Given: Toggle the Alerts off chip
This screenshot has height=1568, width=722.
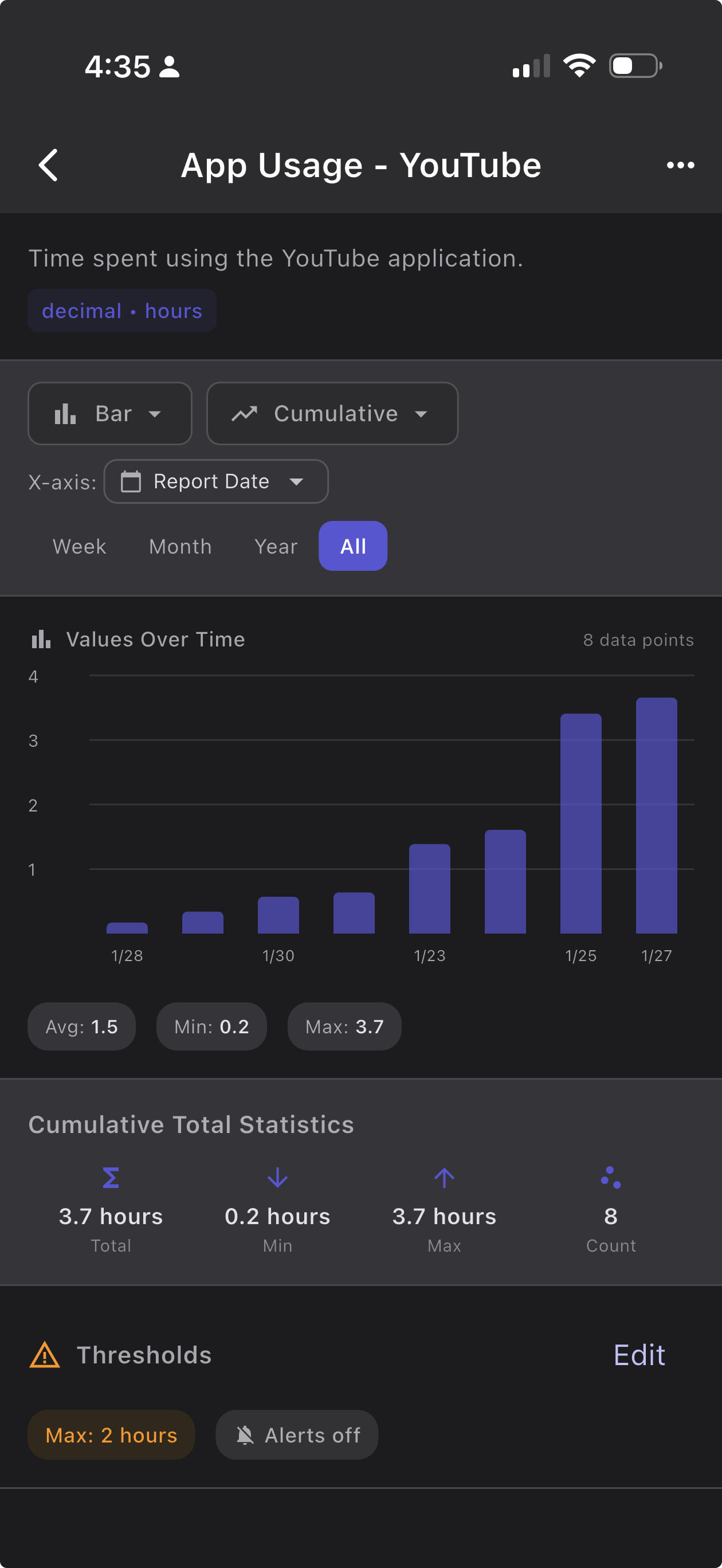Looking at the screenshot, I should coord(297,1434).
